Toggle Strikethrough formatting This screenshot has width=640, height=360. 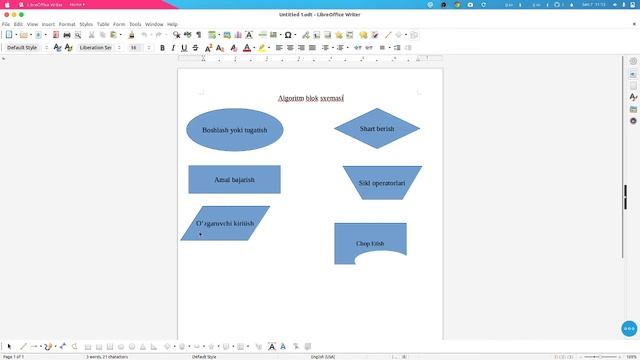click(x=195, y=48)
